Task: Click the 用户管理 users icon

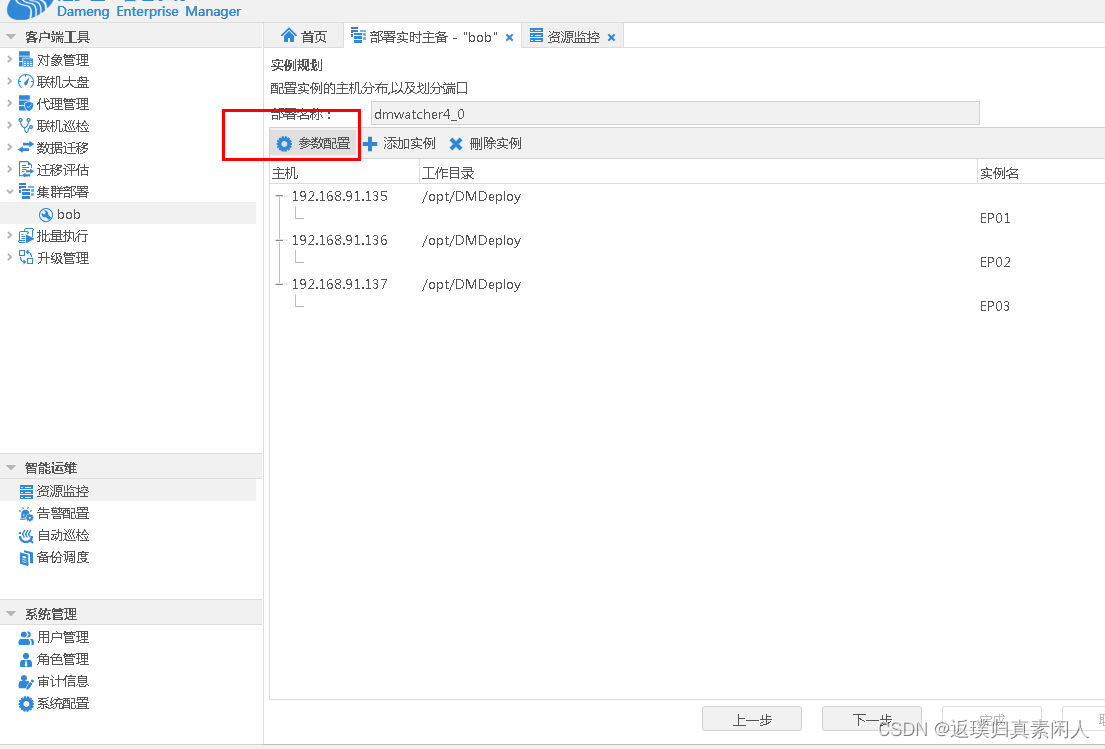Action: pyautogui.click(x=26, y=637)
